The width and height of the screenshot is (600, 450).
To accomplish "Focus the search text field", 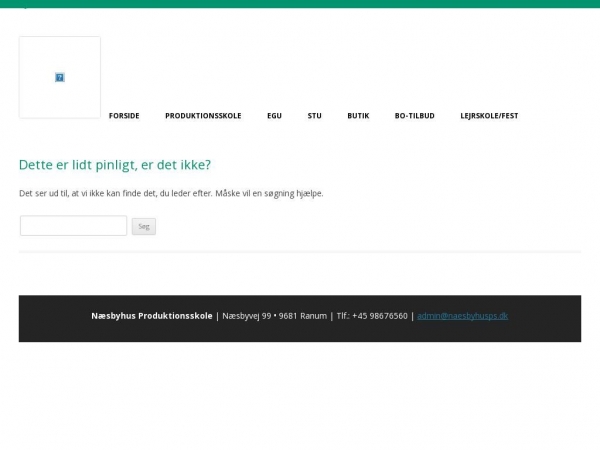I will pos(73,226).
